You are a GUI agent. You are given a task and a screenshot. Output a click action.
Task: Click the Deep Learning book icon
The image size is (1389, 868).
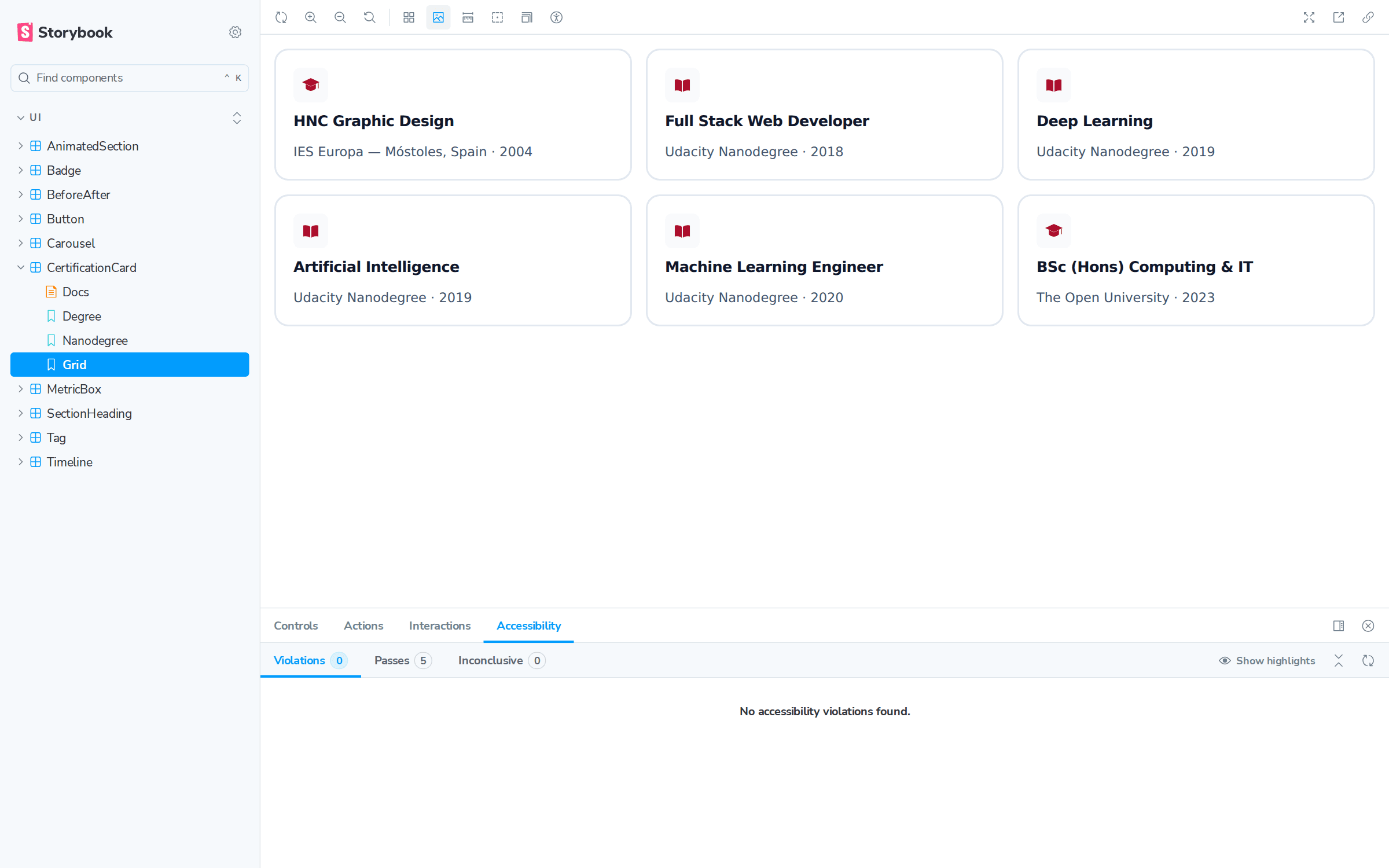1054,85
